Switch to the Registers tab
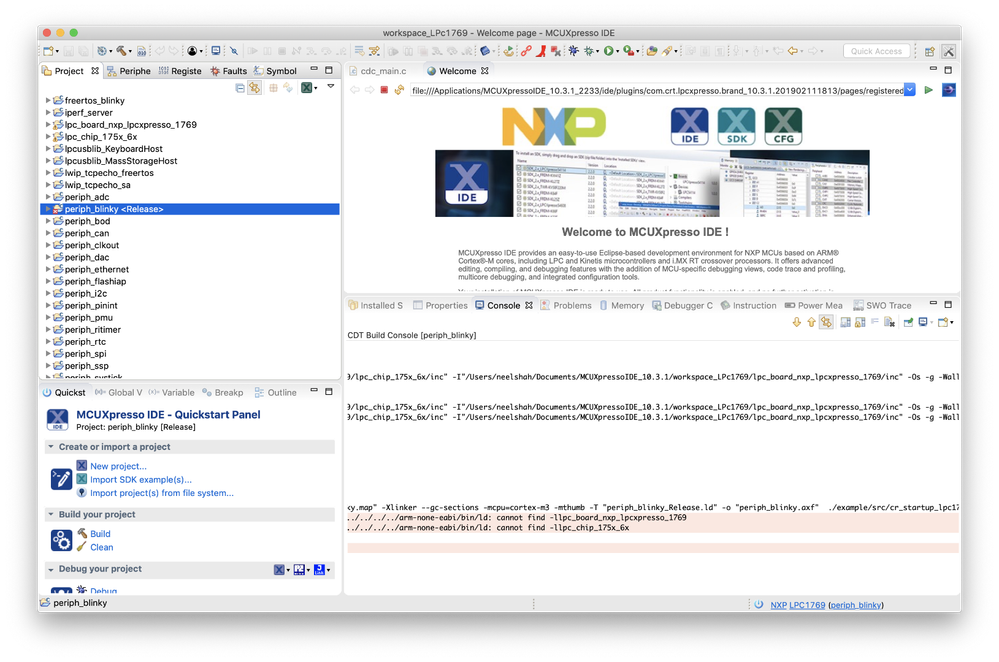Image resolution: width=999 pixels, height=662 pixels. [180, 71]
